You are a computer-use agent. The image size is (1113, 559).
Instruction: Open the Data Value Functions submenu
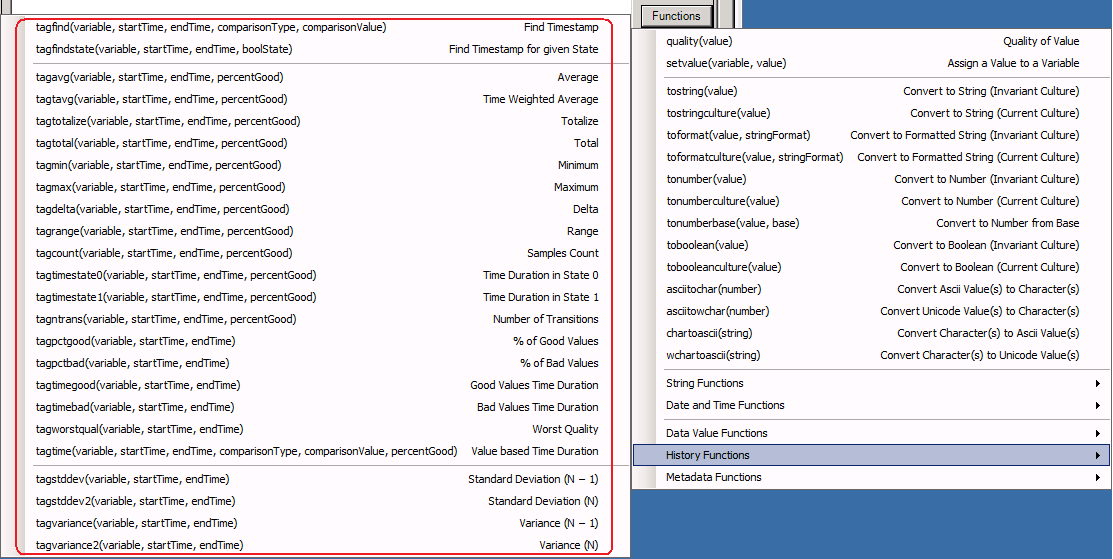pyautogui.click(x=871, y=433)
